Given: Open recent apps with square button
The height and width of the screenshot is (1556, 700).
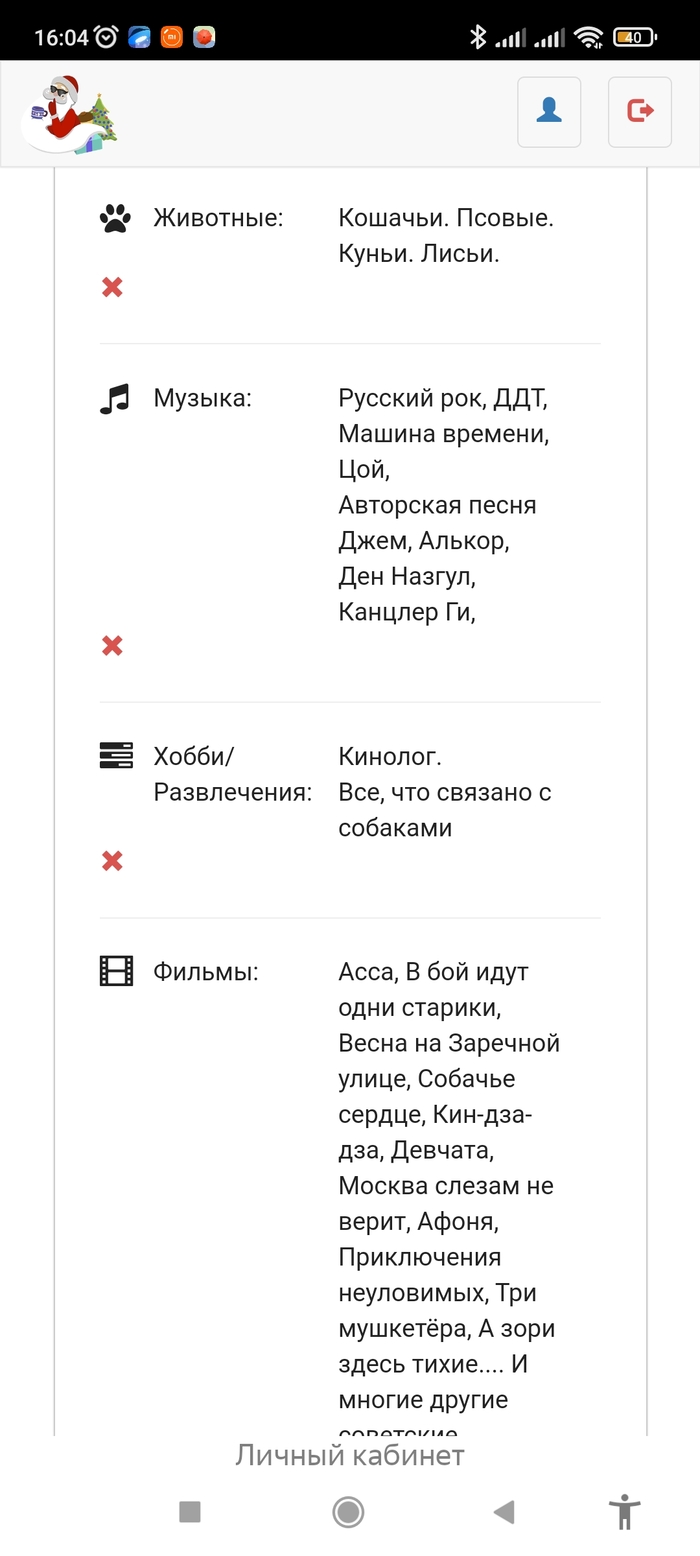Looking at the screenshot, I should pyautogui.click(x=190, y=1512).
